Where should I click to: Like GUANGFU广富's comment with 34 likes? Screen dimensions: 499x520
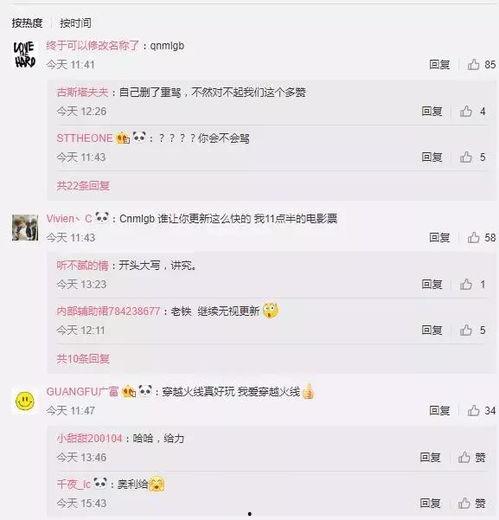(x=481, y=410)
